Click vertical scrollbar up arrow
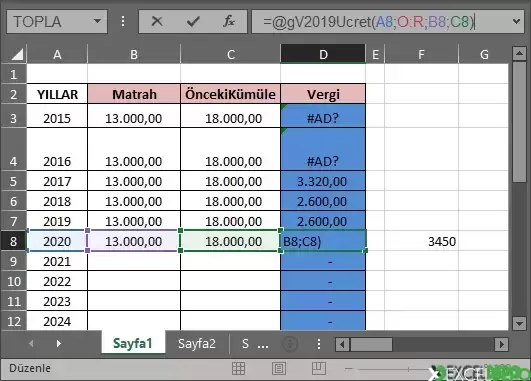 click(519, 53)
